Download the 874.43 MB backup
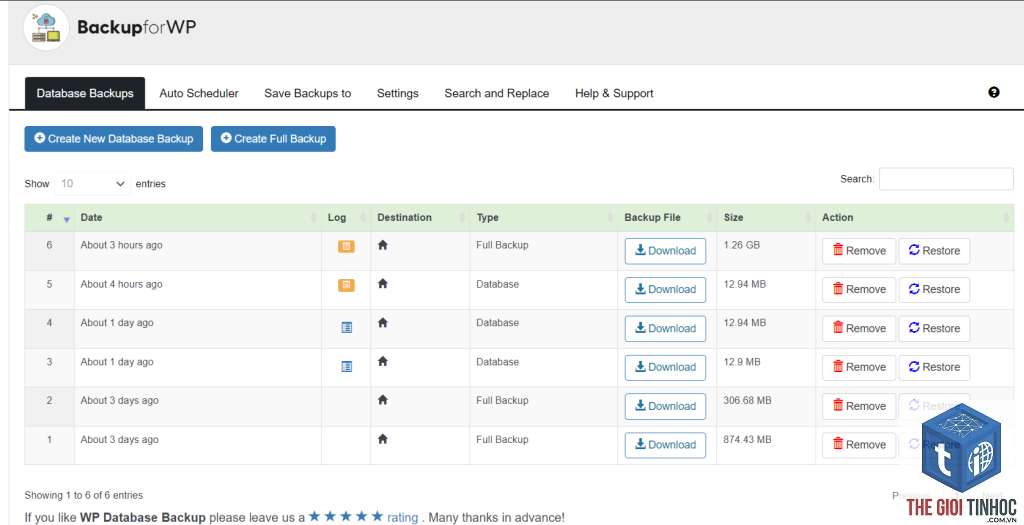Image resolution: width=1024 pixels, height=525 pixels. point(665,445)
